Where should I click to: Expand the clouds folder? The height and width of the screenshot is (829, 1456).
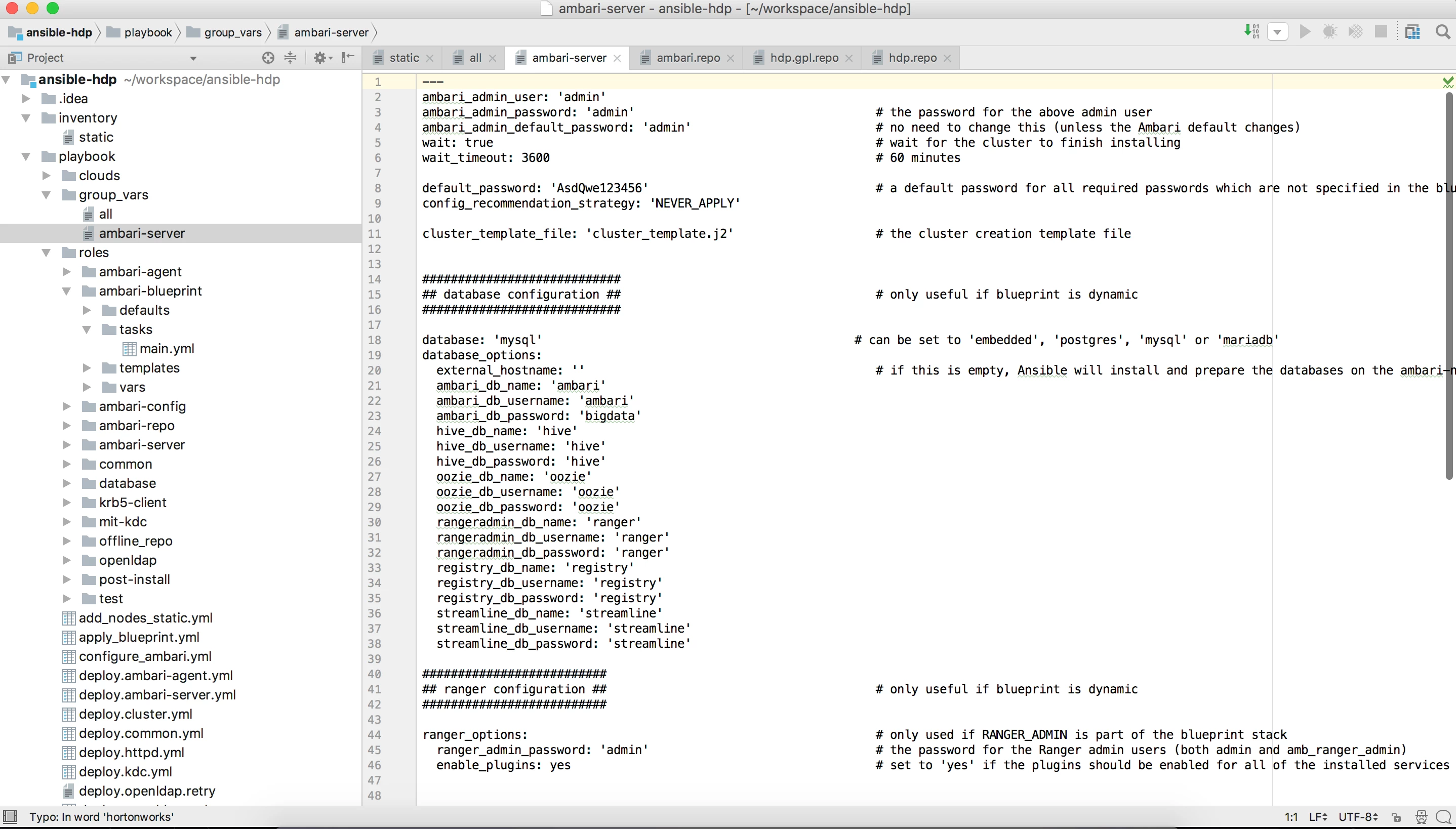point(47,175)
